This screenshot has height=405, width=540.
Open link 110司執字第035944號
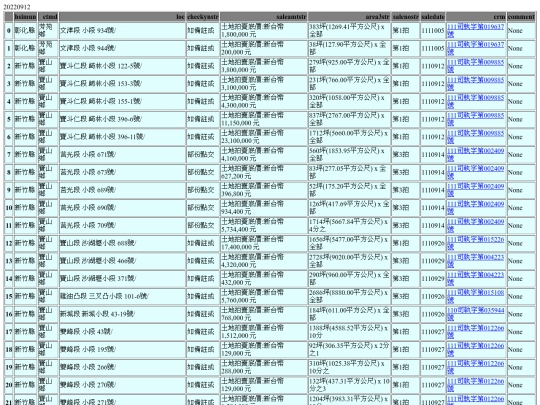[x=475, y=314]
